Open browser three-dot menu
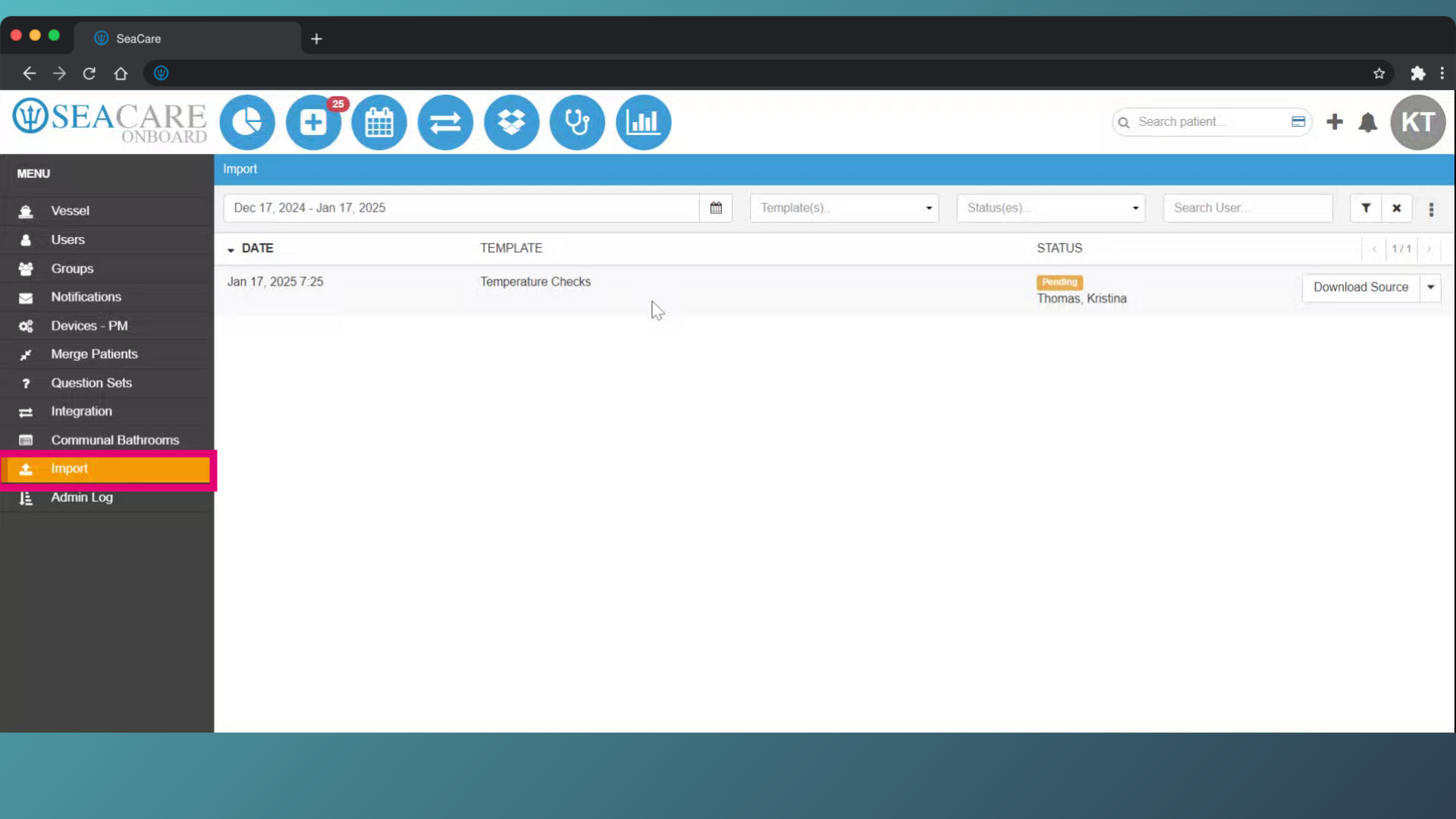 [x=1442, y=74]
